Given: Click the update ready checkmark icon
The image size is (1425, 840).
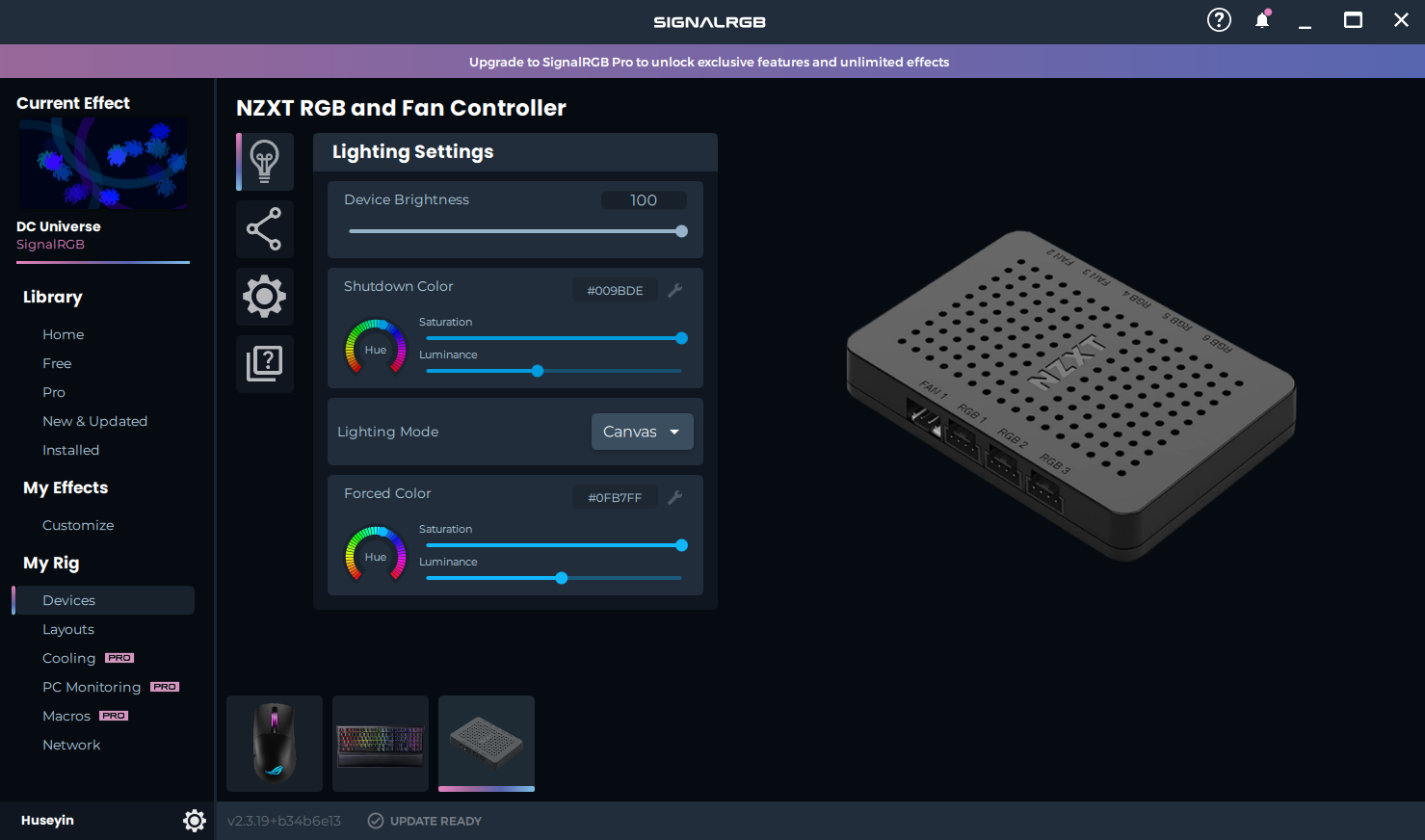Looking at the screenshot, I should (x=376, y=821).
